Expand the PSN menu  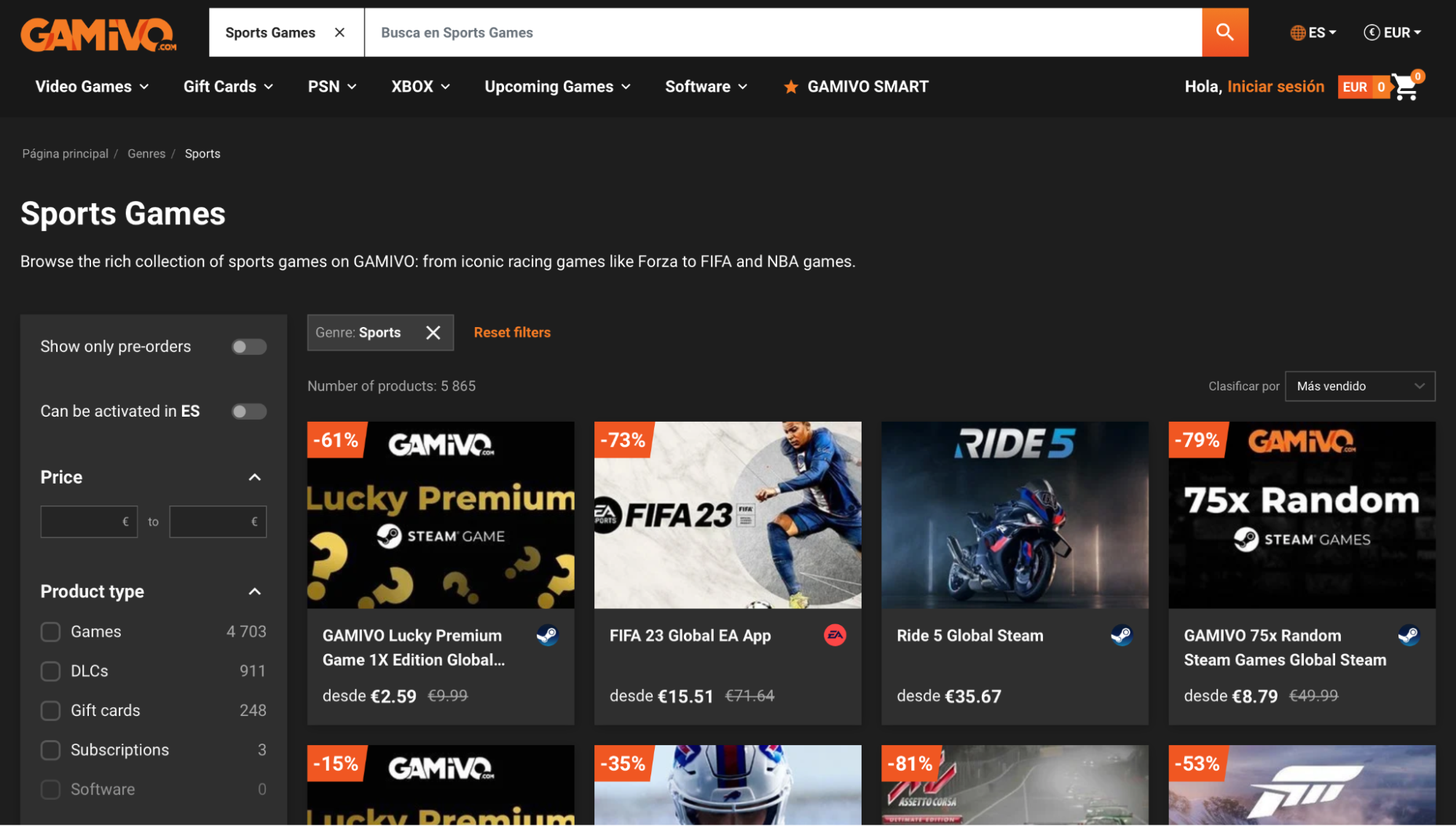point(332,87)
